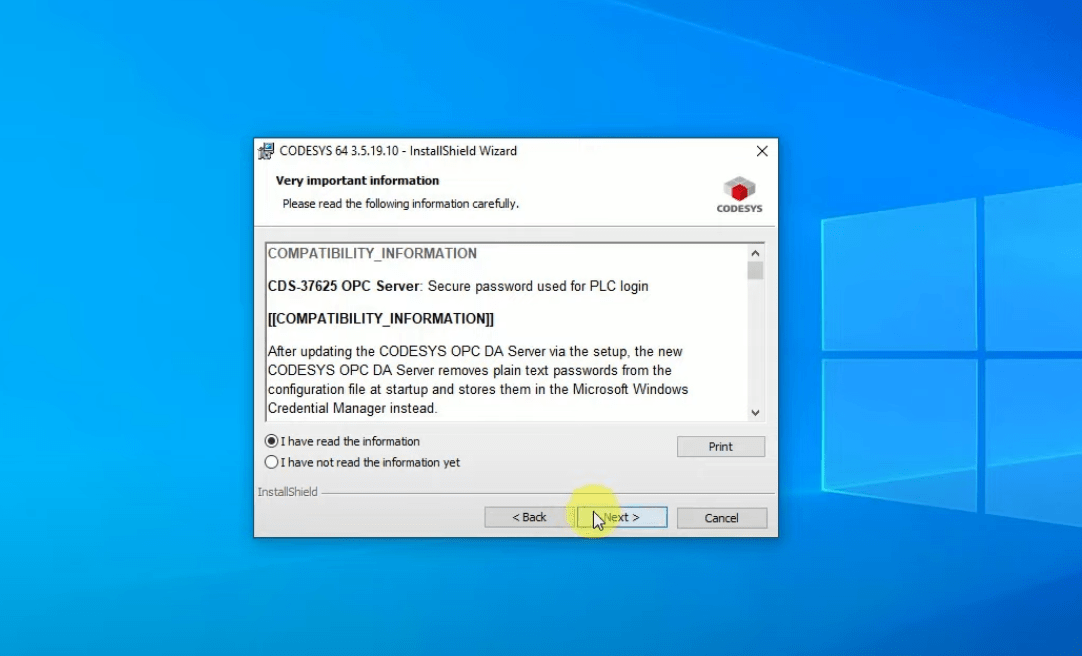Select "I have read the information"
The height and width of the screenshot is (656, 1082).
click(272, 441)
